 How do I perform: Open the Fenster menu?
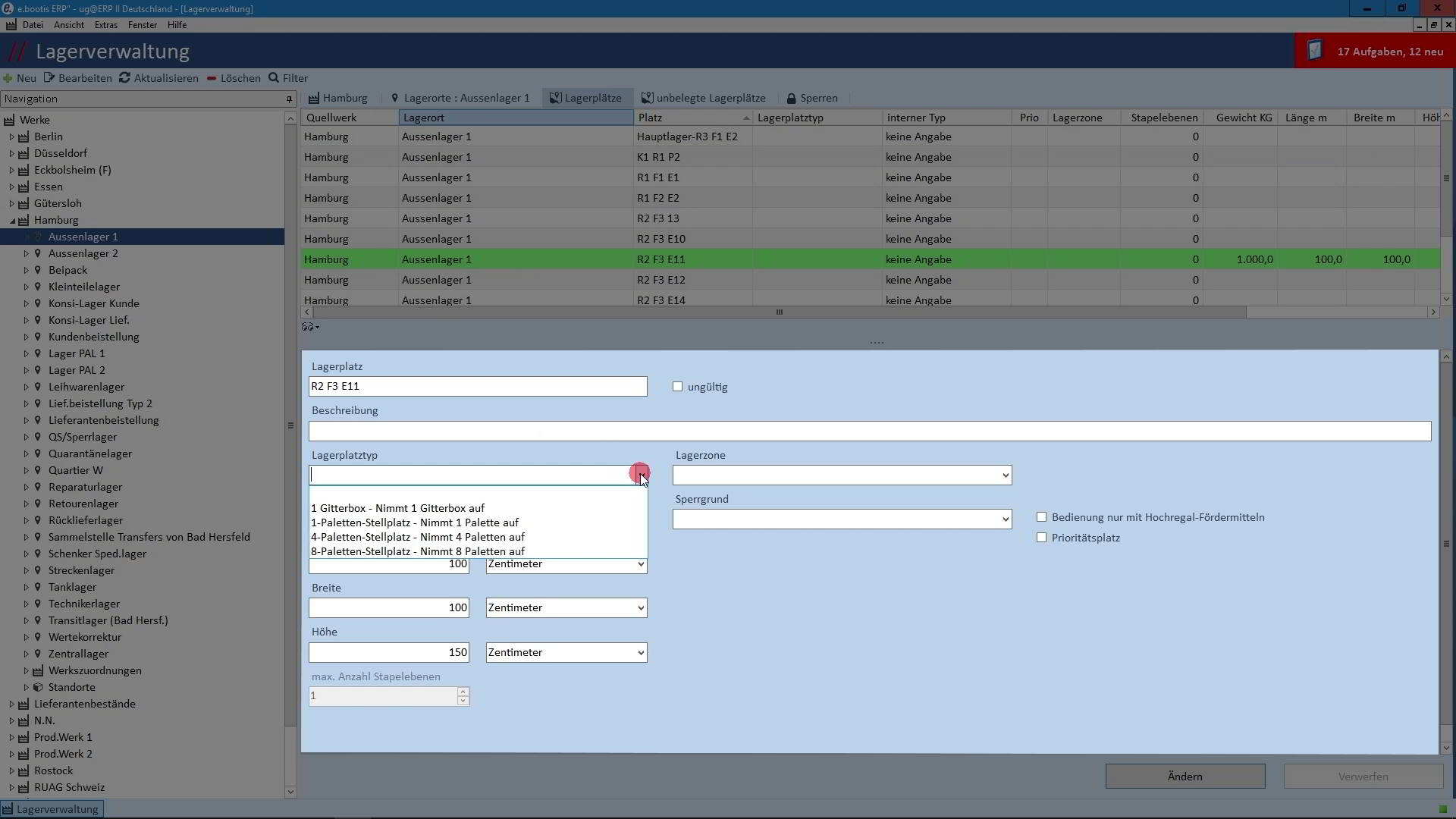tap(143, 25)
